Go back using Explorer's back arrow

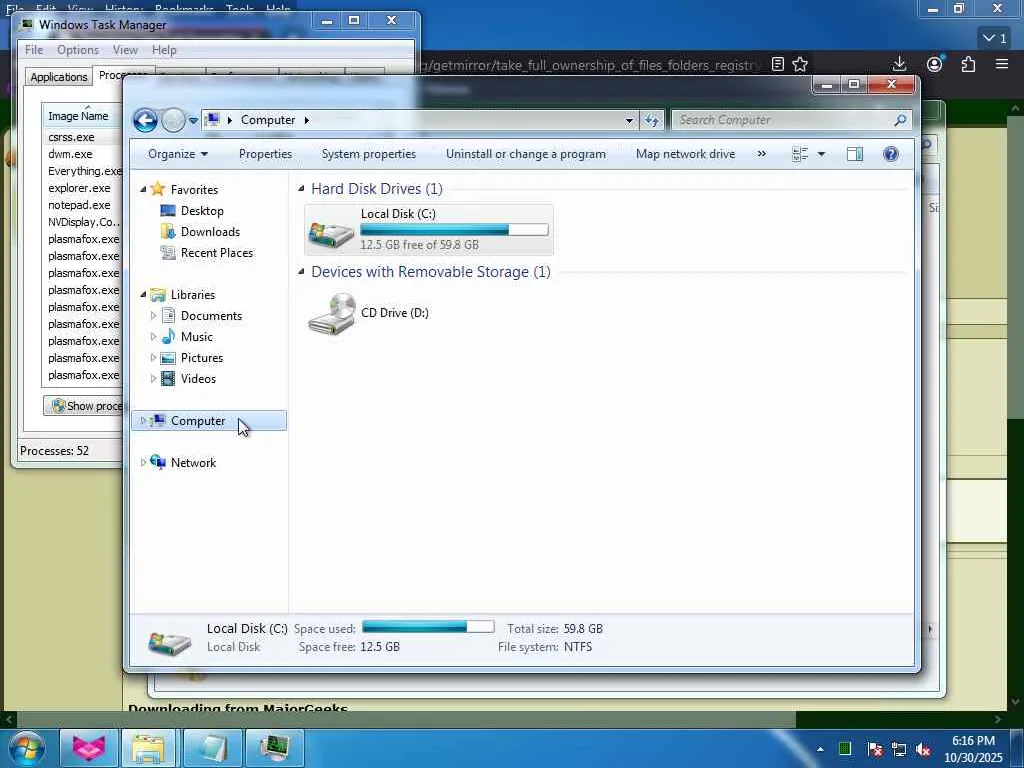tap(145, 120)
